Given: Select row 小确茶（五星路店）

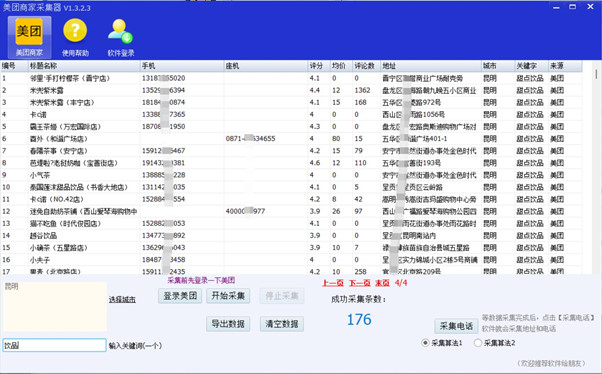Looking at the screenshot, I should [x=291, y=248].
